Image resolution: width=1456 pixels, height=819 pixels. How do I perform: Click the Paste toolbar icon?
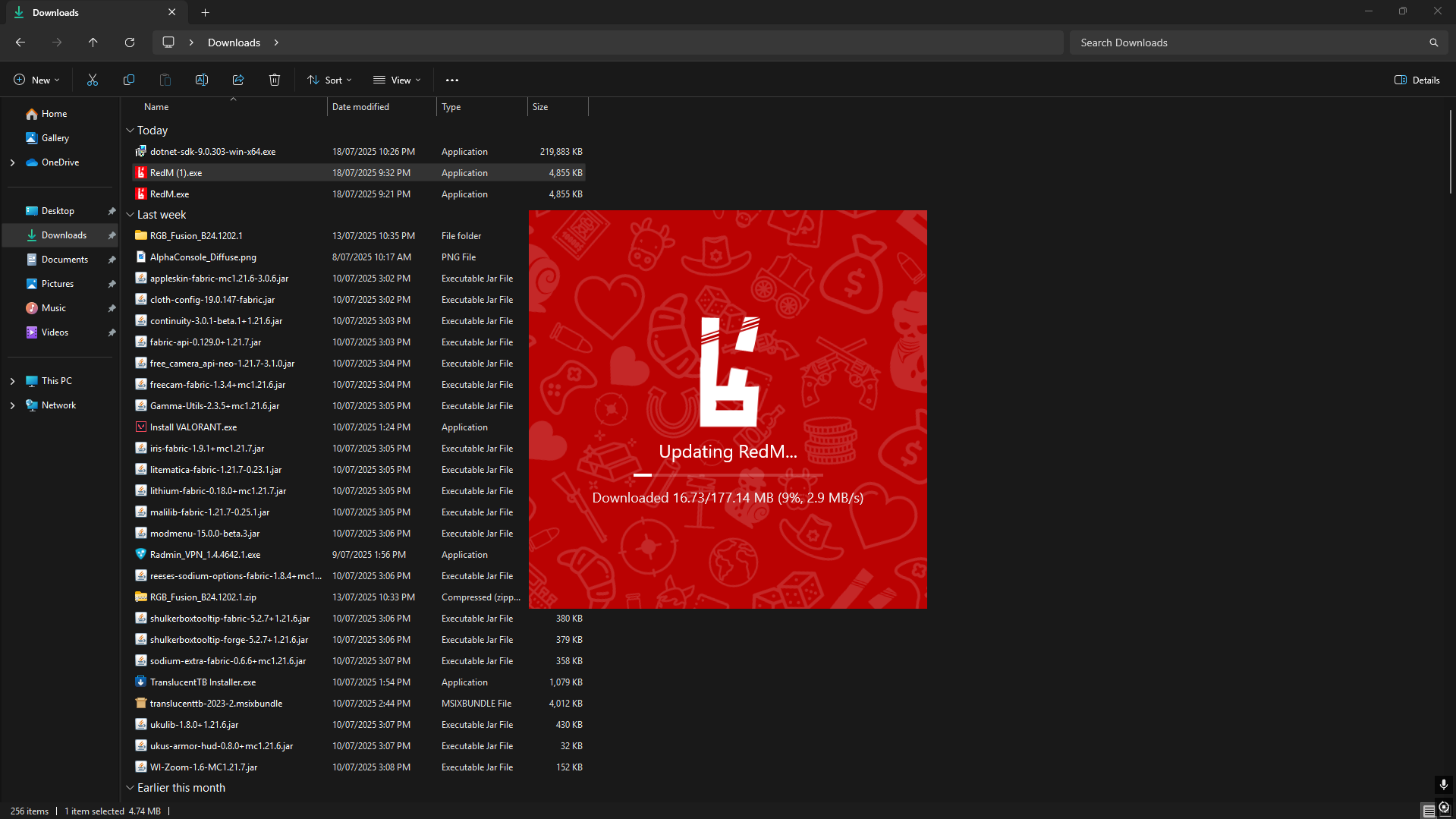[165, 80]
